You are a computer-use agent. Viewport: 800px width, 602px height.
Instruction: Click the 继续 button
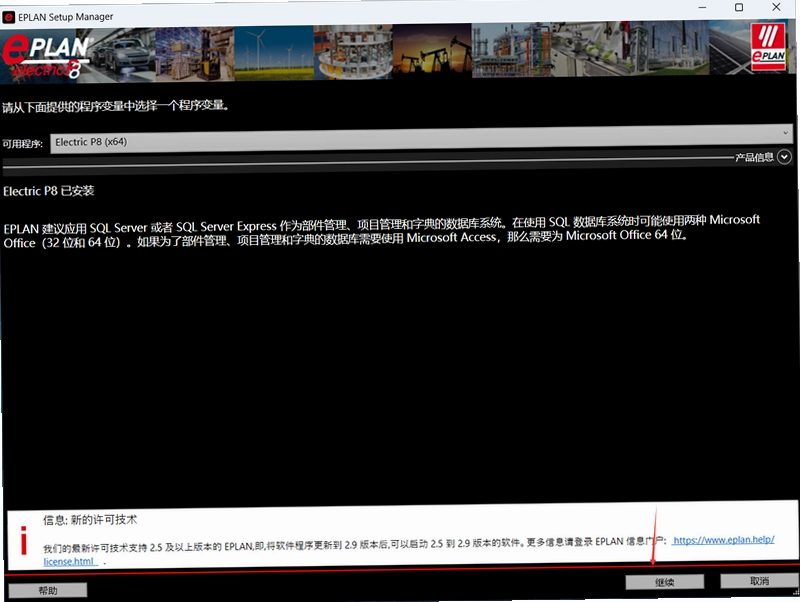click(x=665, y=582)
